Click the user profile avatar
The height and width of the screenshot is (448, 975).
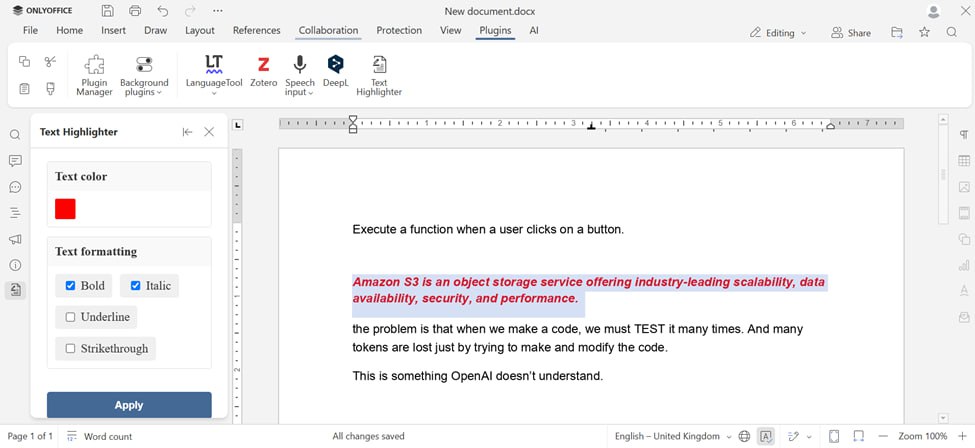tap(933, 11)
